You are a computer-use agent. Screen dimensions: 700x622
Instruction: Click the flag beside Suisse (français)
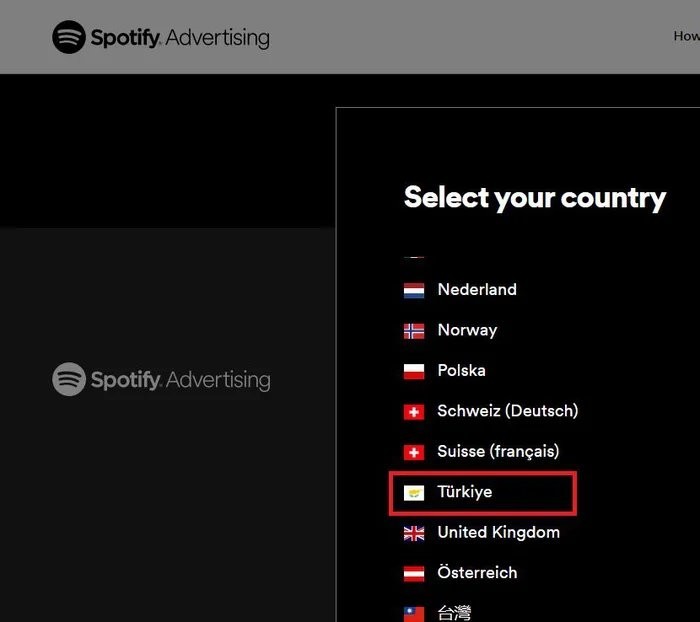coord(414,452)
